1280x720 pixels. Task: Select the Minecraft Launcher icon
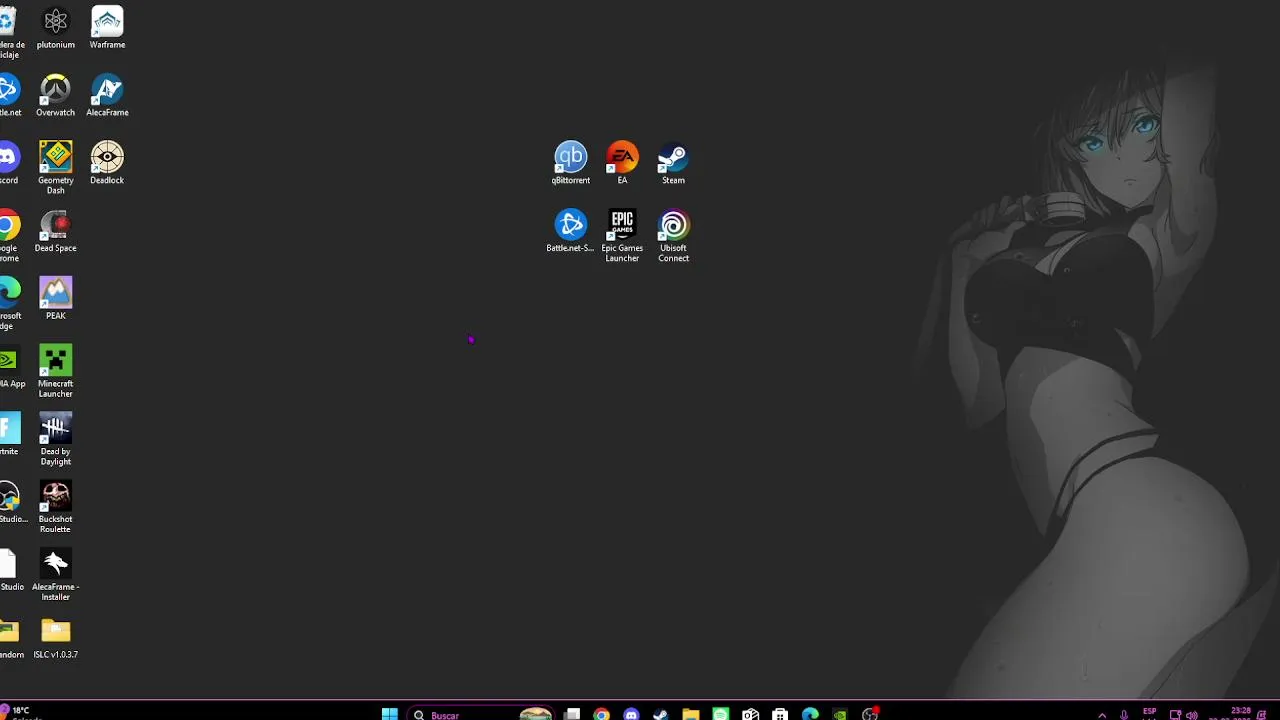[55, 371]
